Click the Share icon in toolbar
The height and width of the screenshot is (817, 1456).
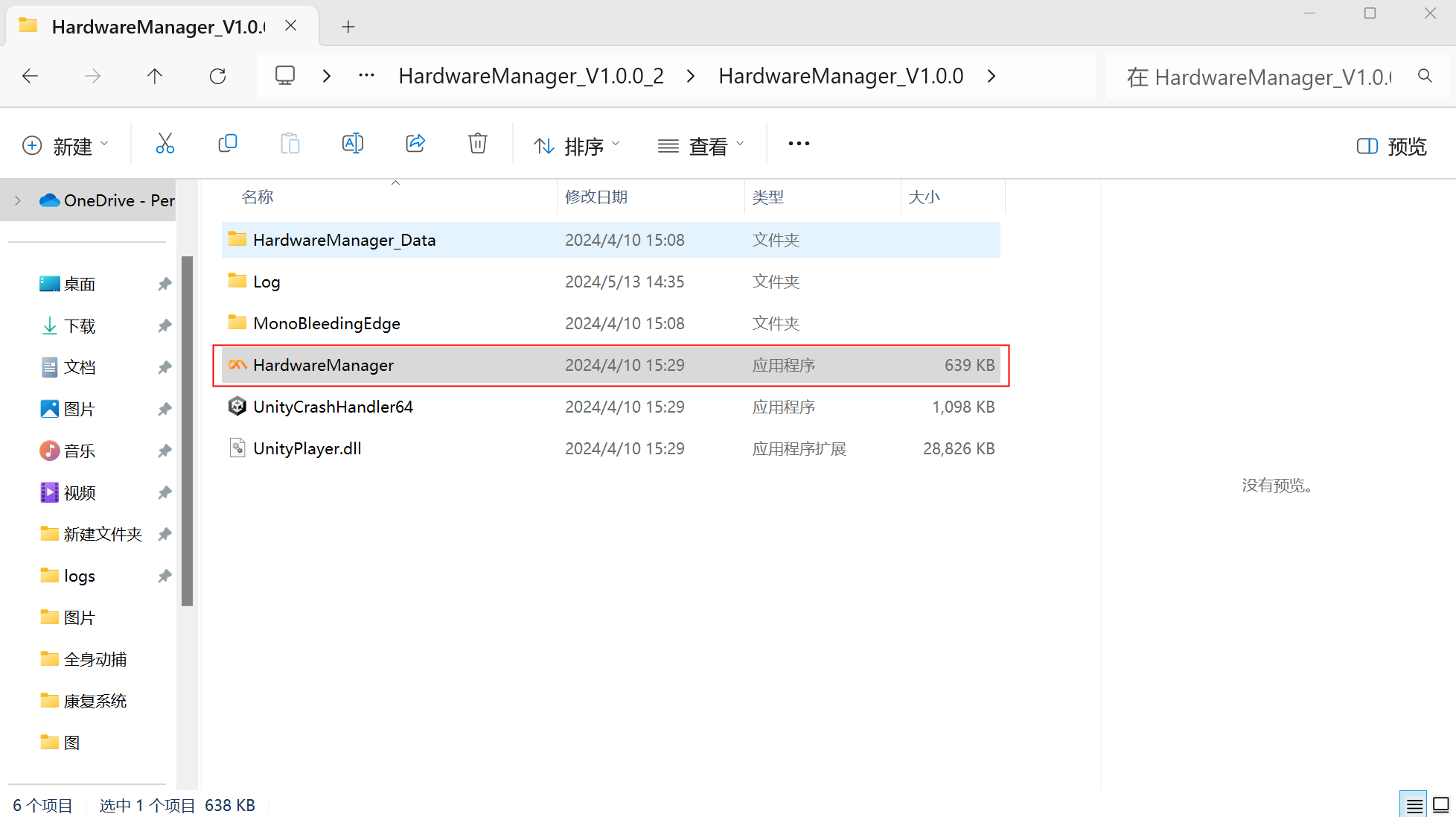415,144
